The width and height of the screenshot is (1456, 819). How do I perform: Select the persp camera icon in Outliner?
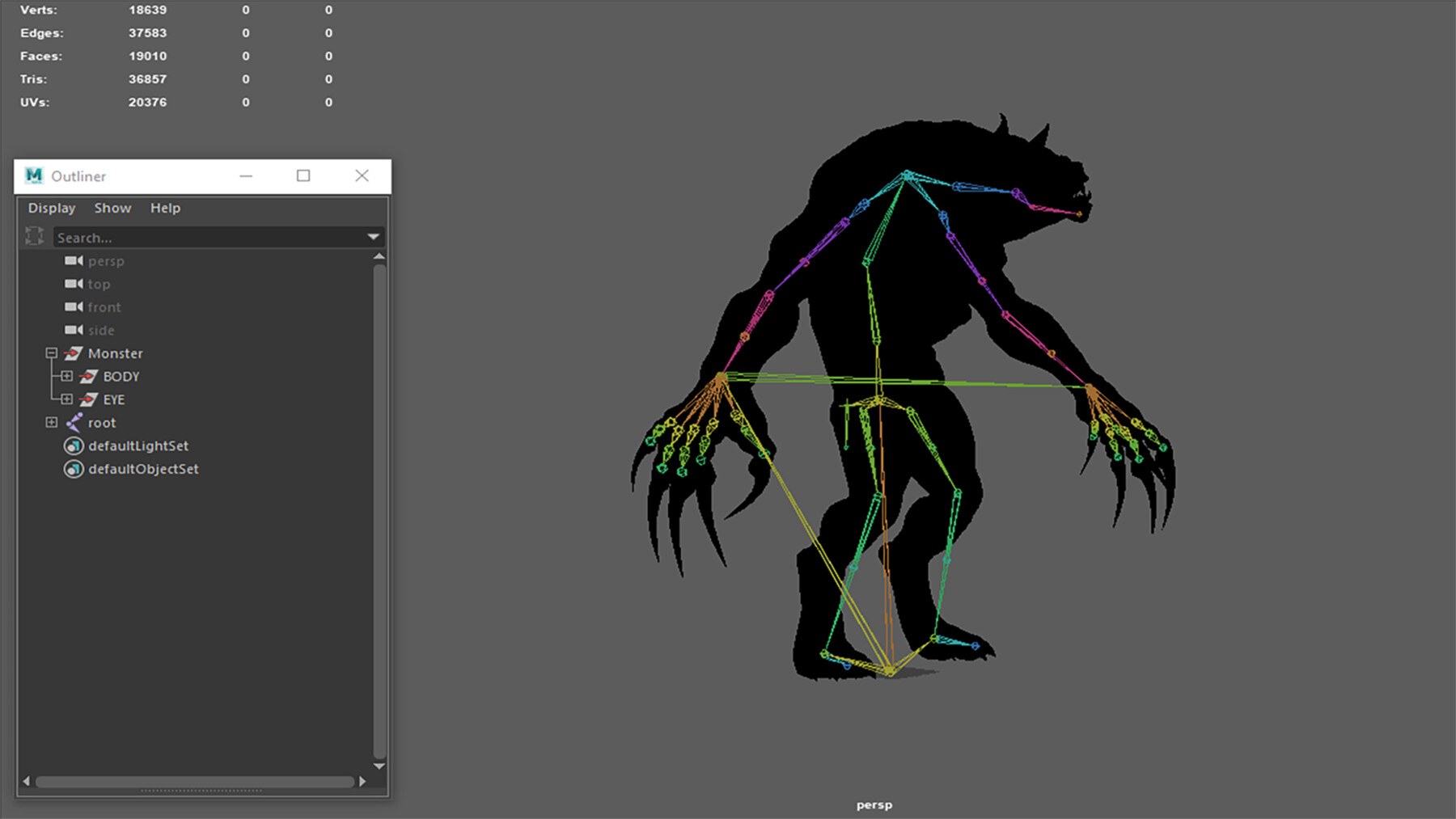(x=73, y=260)
